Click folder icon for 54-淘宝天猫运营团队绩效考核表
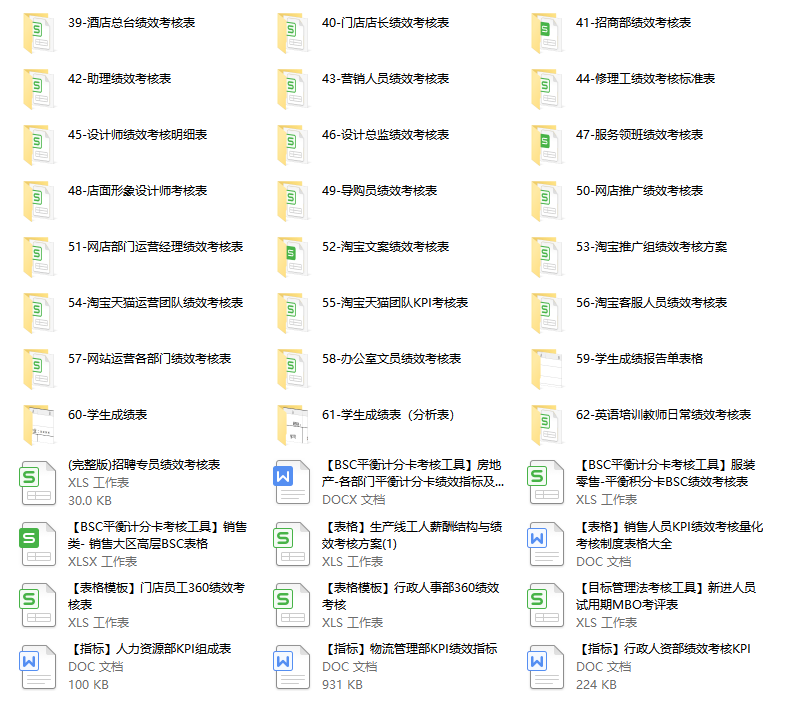Image resolution: width=802 pixels, height=703 pixels. (x=39, y=313)
